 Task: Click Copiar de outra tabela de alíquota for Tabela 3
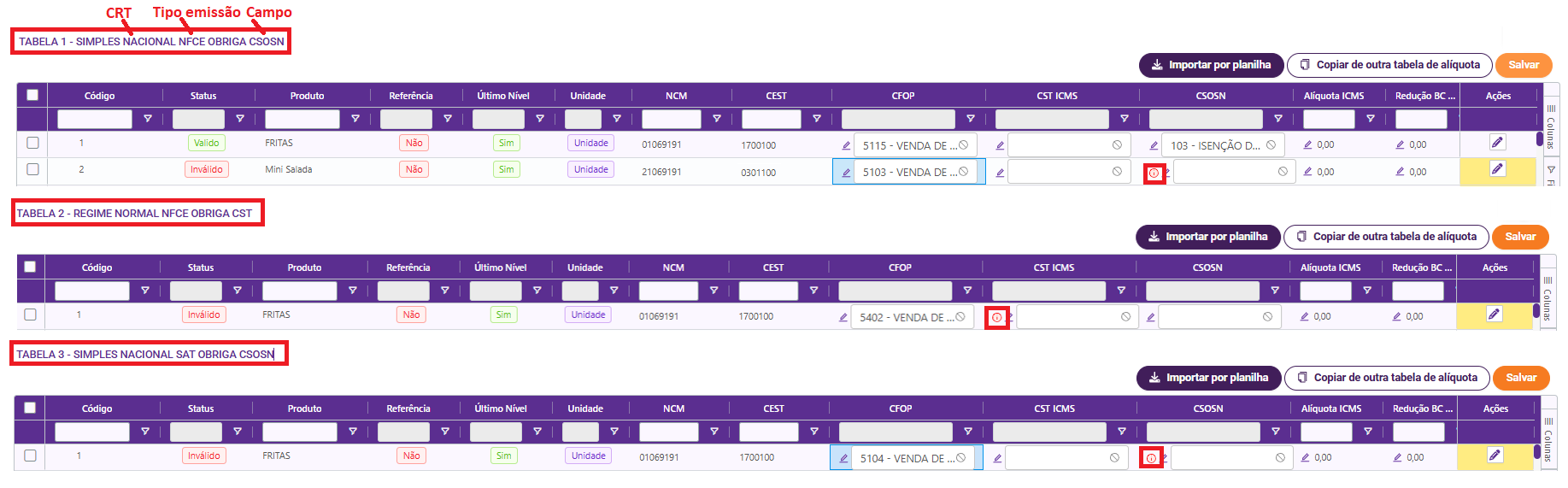1387,378
